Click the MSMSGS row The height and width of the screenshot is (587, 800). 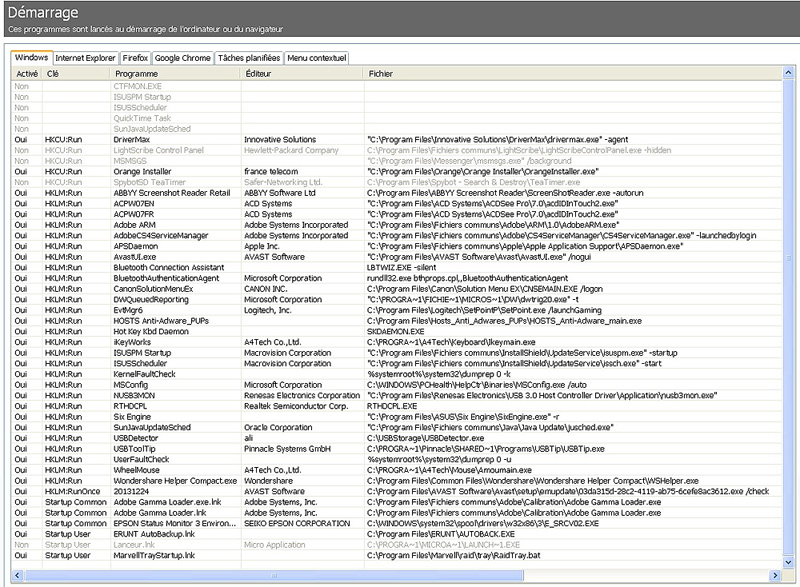(397, 161)
